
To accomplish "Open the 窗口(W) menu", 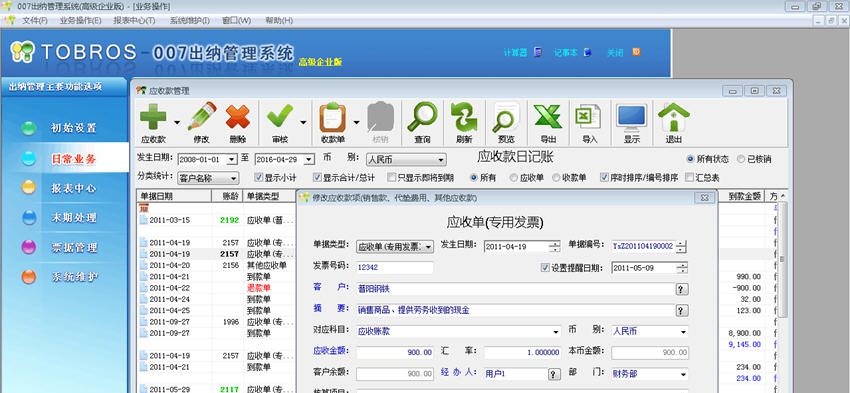I will (x=236, y=21).
